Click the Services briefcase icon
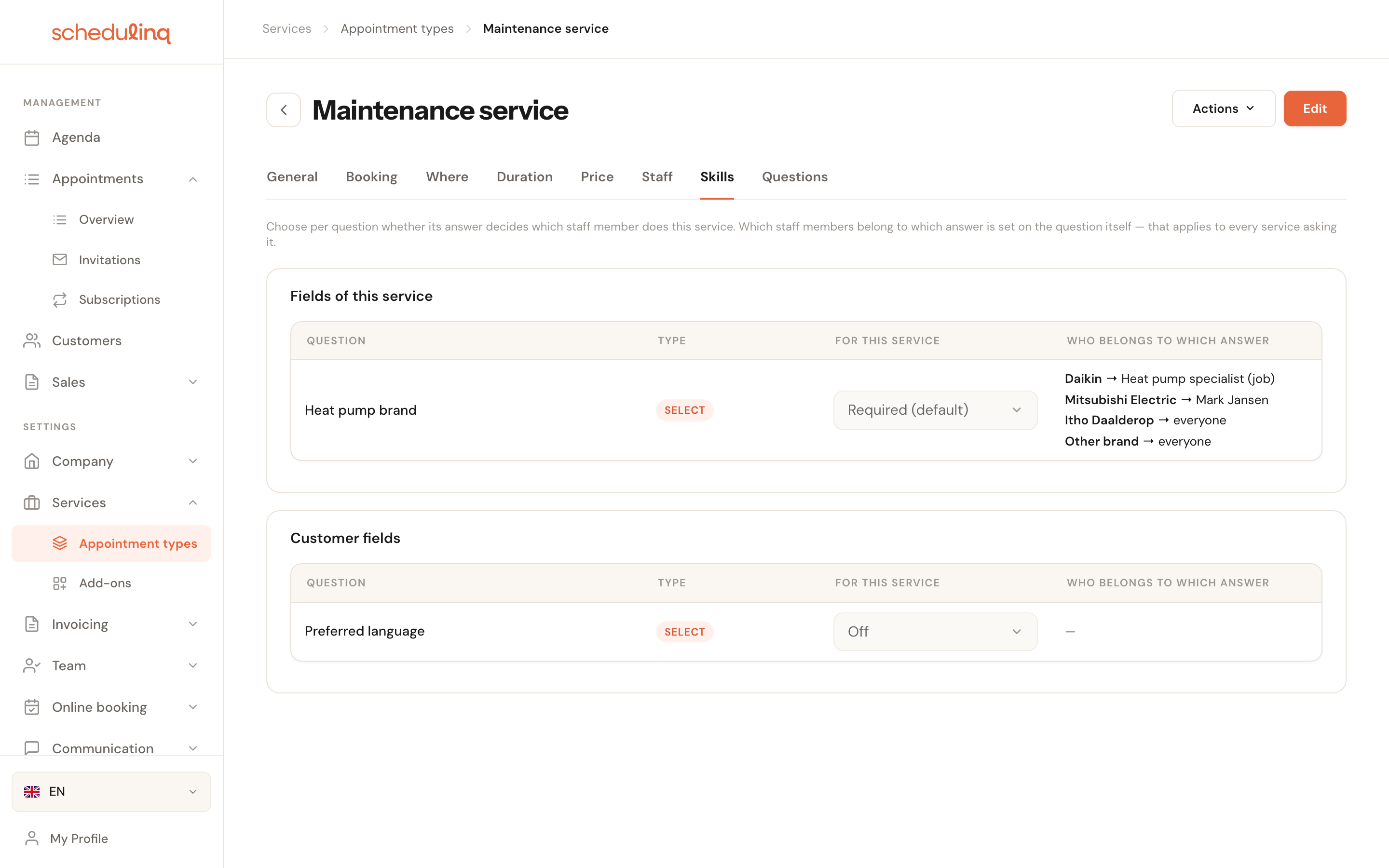 (x=31, y=503)
